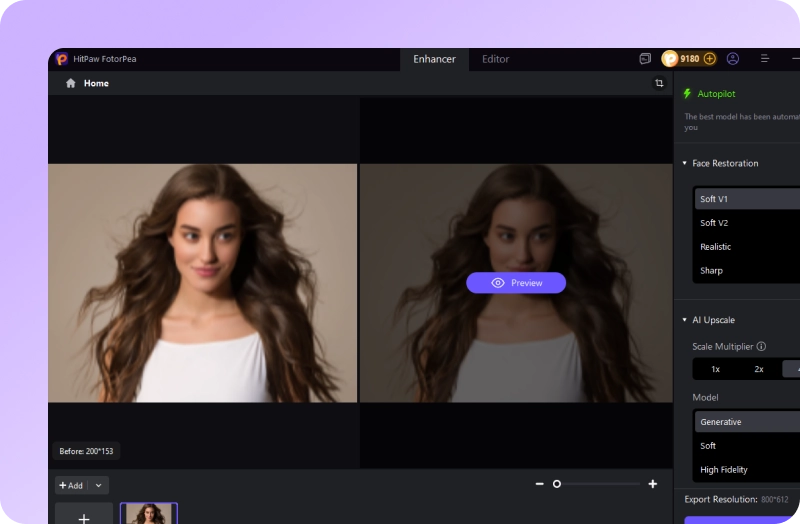Open the Enhancer tab
The width and height of the screenshot is (800, 524).
coord(434,59)
